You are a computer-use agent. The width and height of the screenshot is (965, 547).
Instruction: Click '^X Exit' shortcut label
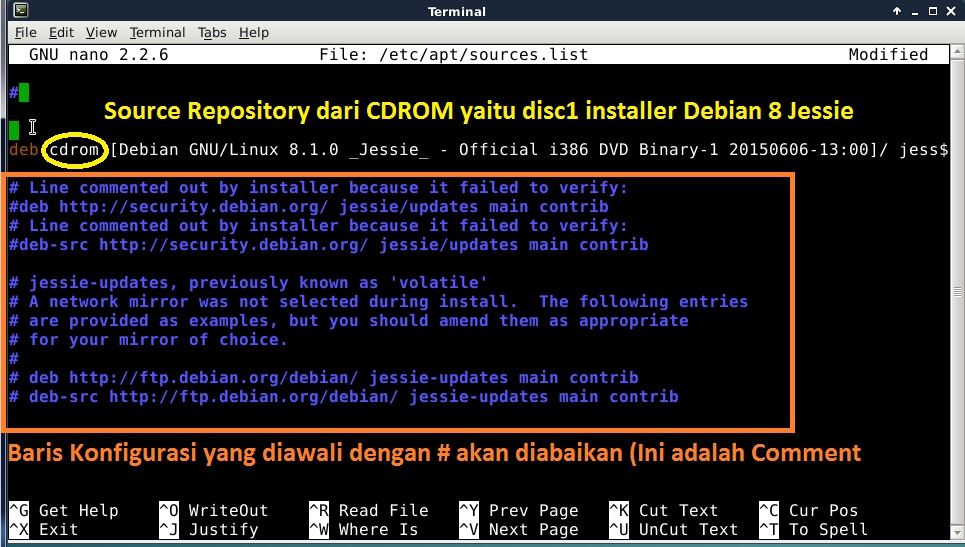point(43,530)
